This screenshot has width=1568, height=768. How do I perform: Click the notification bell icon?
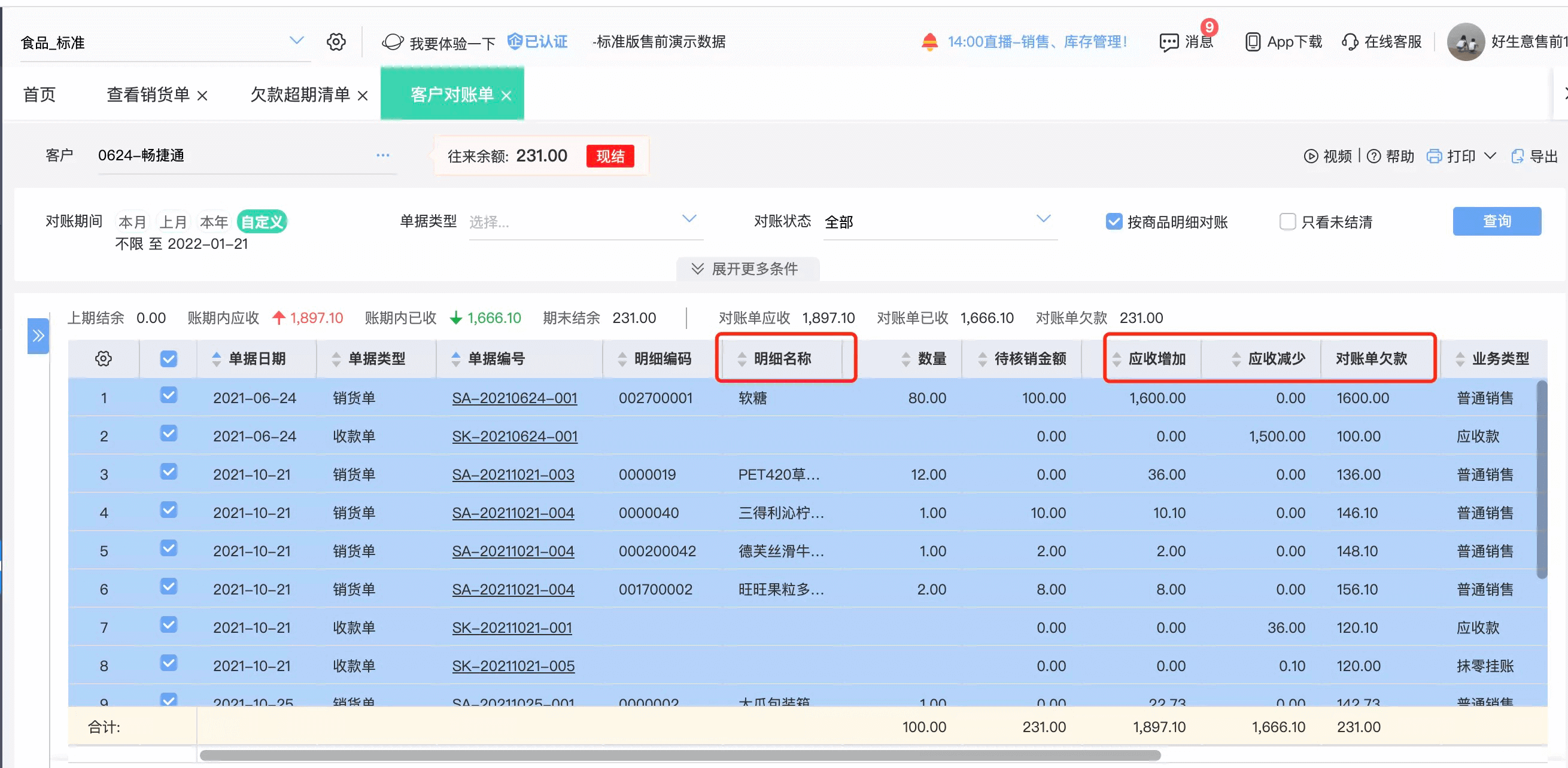929,42
